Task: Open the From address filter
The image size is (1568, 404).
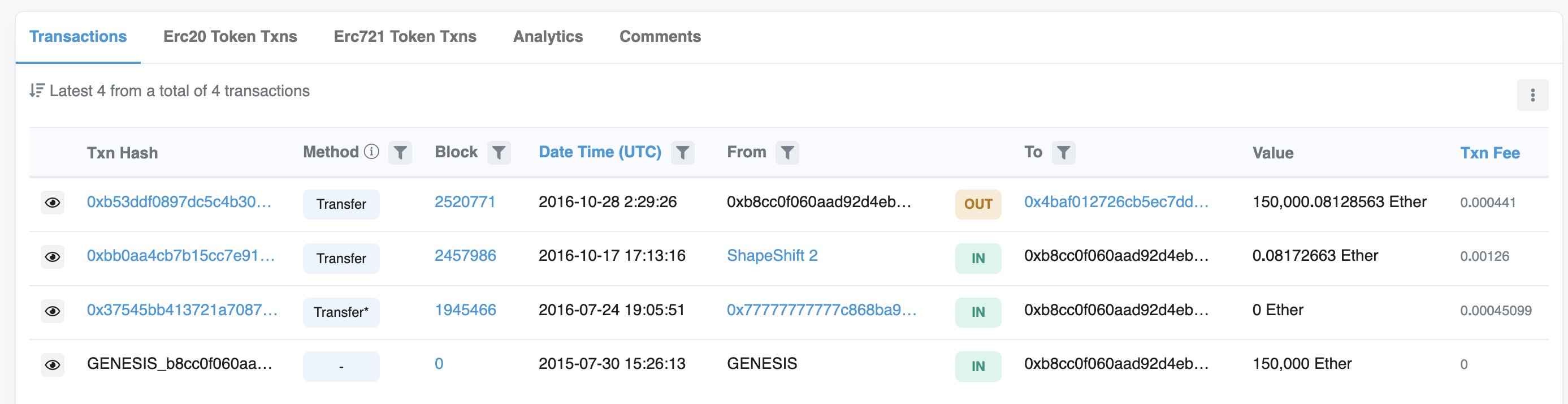Action: point(787,152)
